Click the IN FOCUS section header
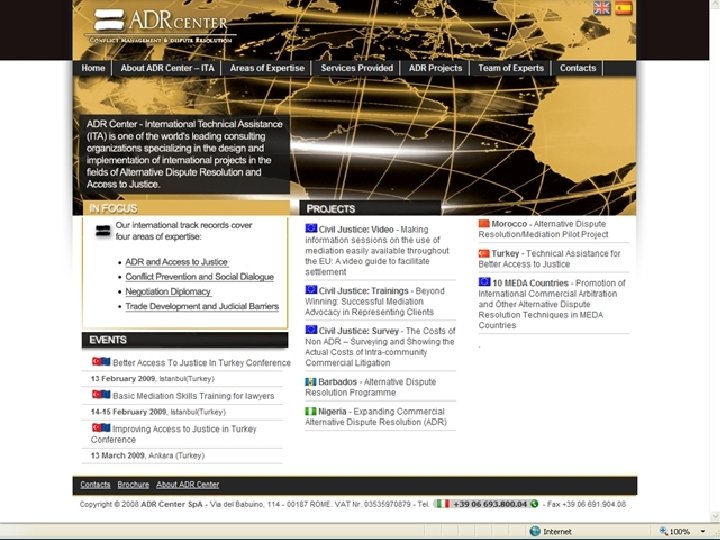This screenshot has width=720, height=540. 113,208
